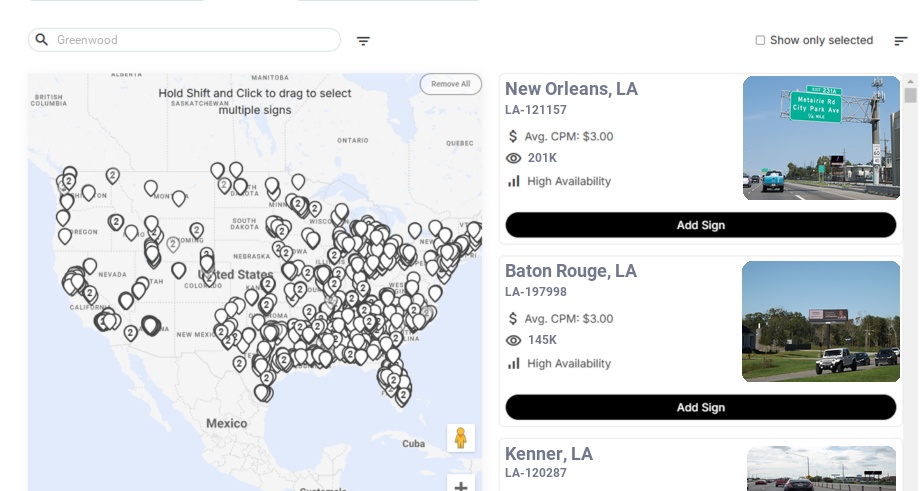Click the Baton Rouge availability bars icon
Screen dimensions: 920x491
pos(514,363)
